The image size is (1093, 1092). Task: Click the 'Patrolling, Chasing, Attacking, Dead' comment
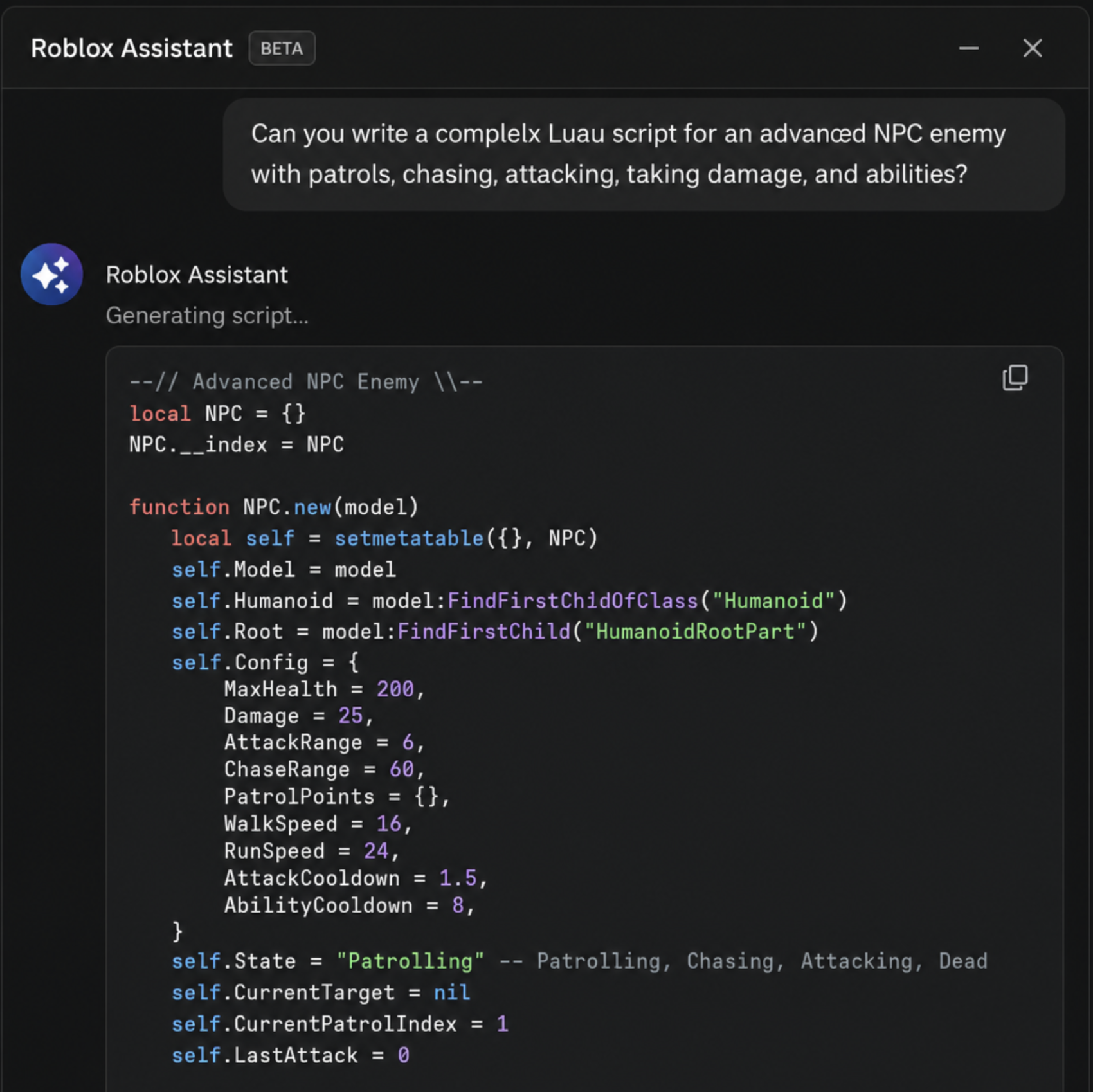pyautogui.click(x=743, y=961)
